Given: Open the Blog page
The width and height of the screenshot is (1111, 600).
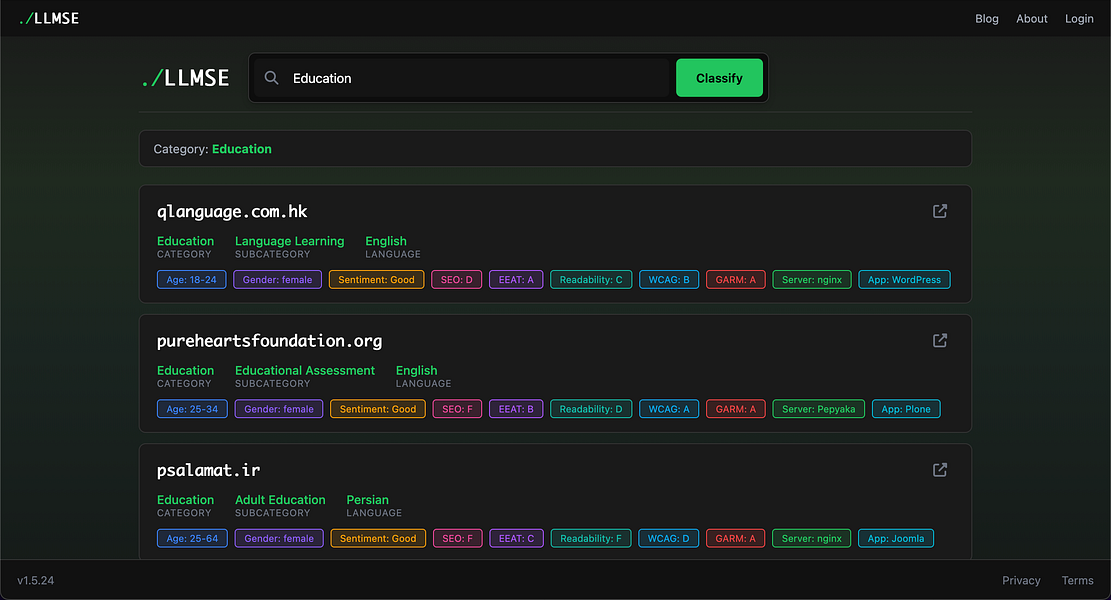Looking at the screenshot, I should pos(986,18).
